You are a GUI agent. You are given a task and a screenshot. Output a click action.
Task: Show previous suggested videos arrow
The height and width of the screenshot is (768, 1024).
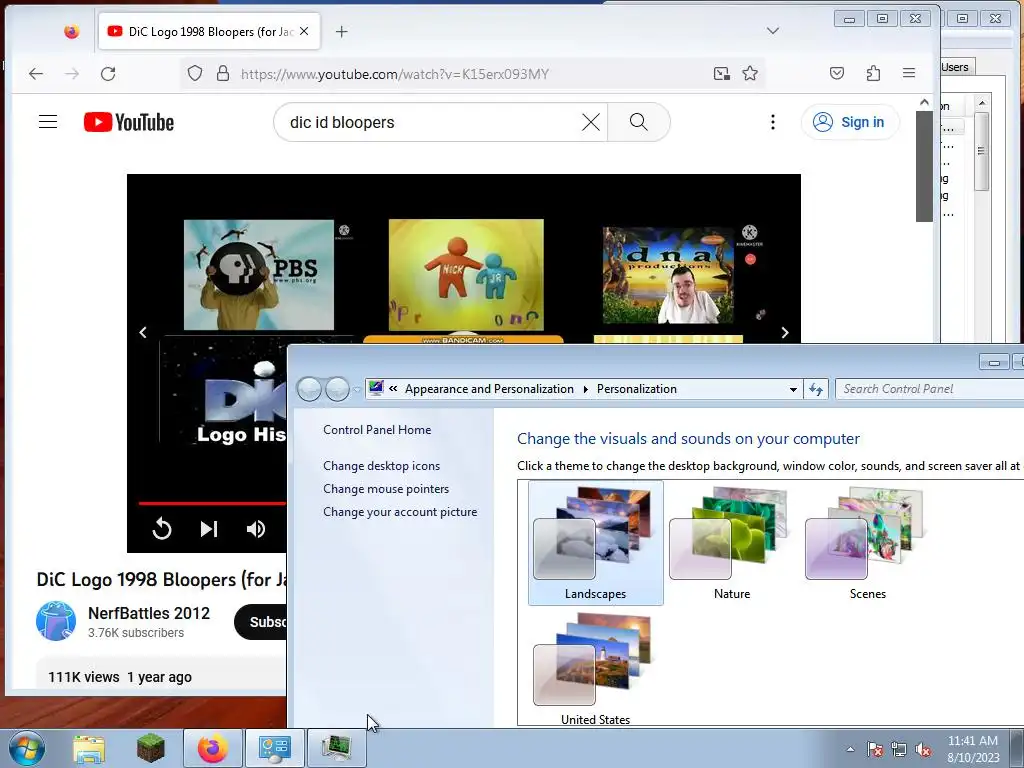143,332
